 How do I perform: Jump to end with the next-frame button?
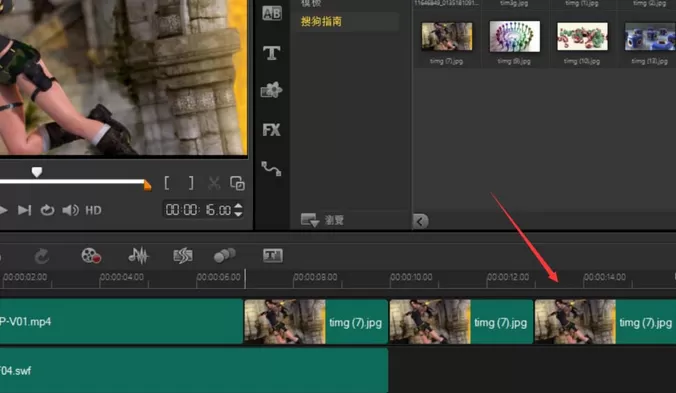click(x=25, y=210)
